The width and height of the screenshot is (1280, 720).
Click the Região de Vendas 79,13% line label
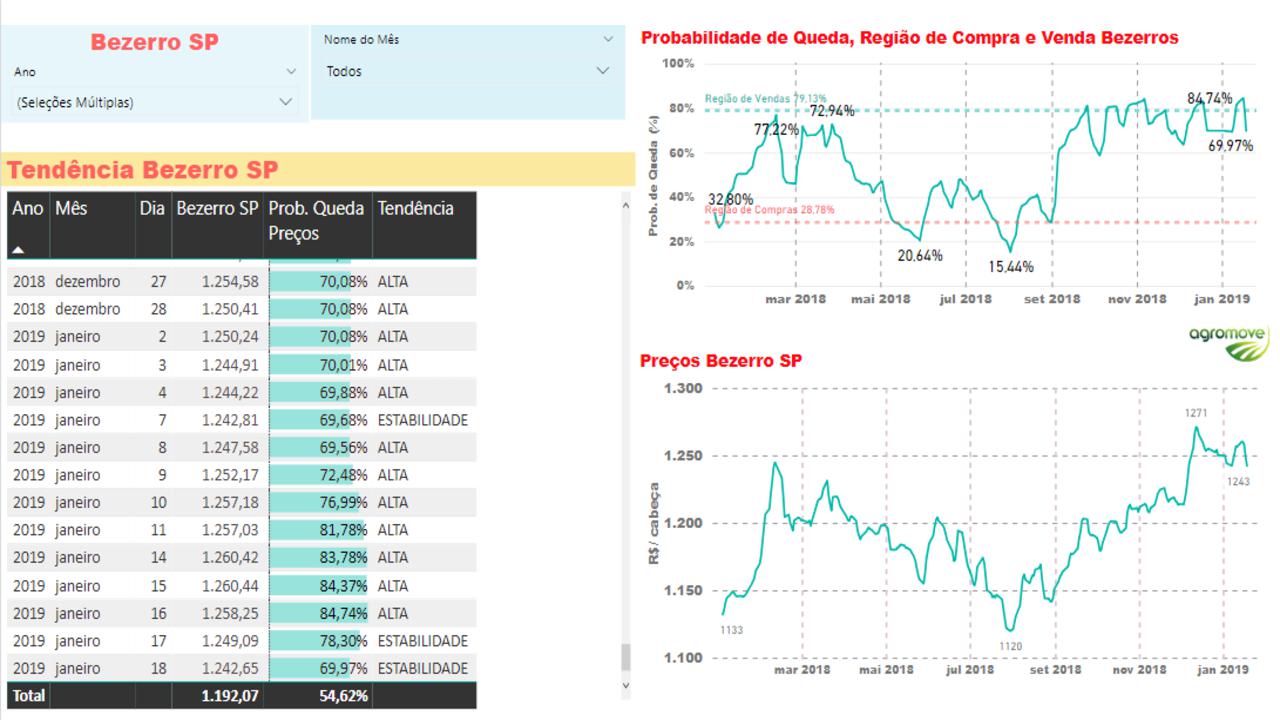coord(766,98)
